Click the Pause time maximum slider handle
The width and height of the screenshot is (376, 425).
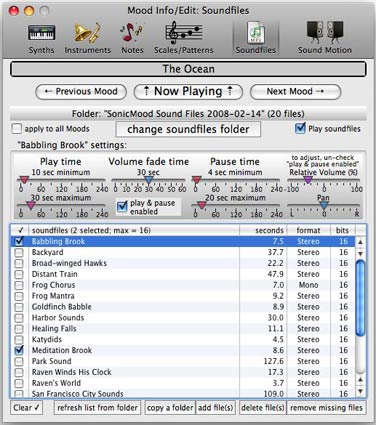click(x=202, y=205)
